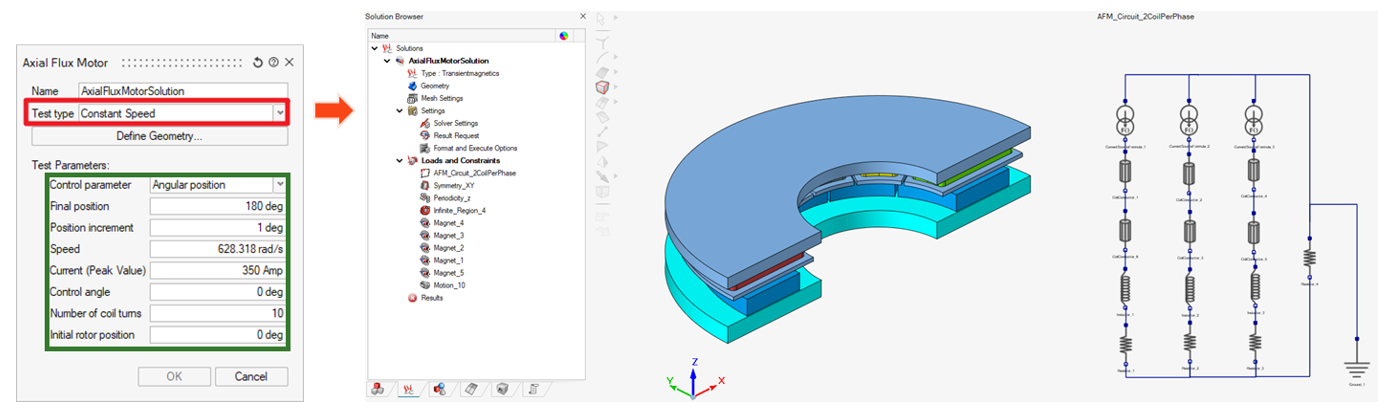Select the Motion_10 item in tree
1391x415 pixels.
click(x=449, y=285)
